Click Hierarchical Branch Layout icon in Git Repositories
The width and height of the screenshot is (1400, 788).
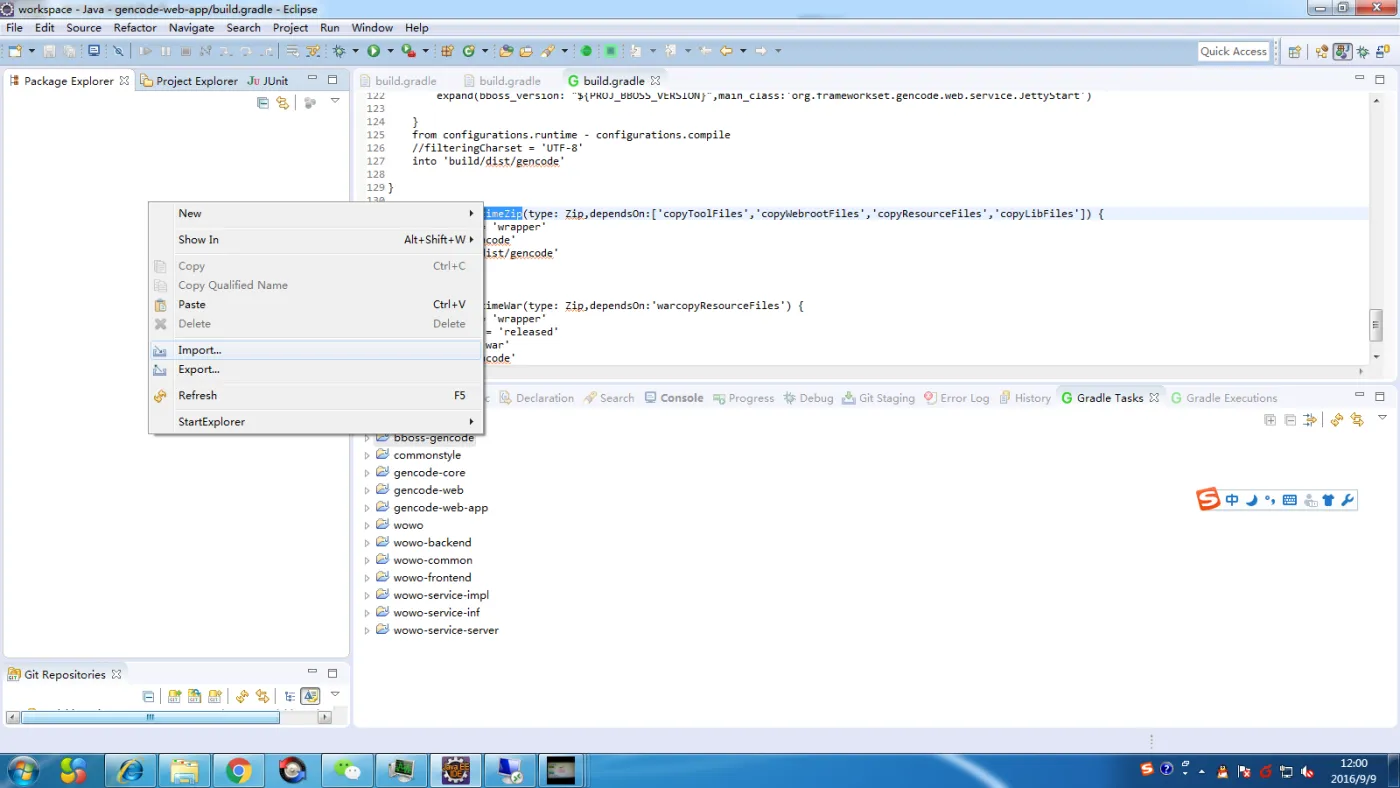tap(290, 696)
